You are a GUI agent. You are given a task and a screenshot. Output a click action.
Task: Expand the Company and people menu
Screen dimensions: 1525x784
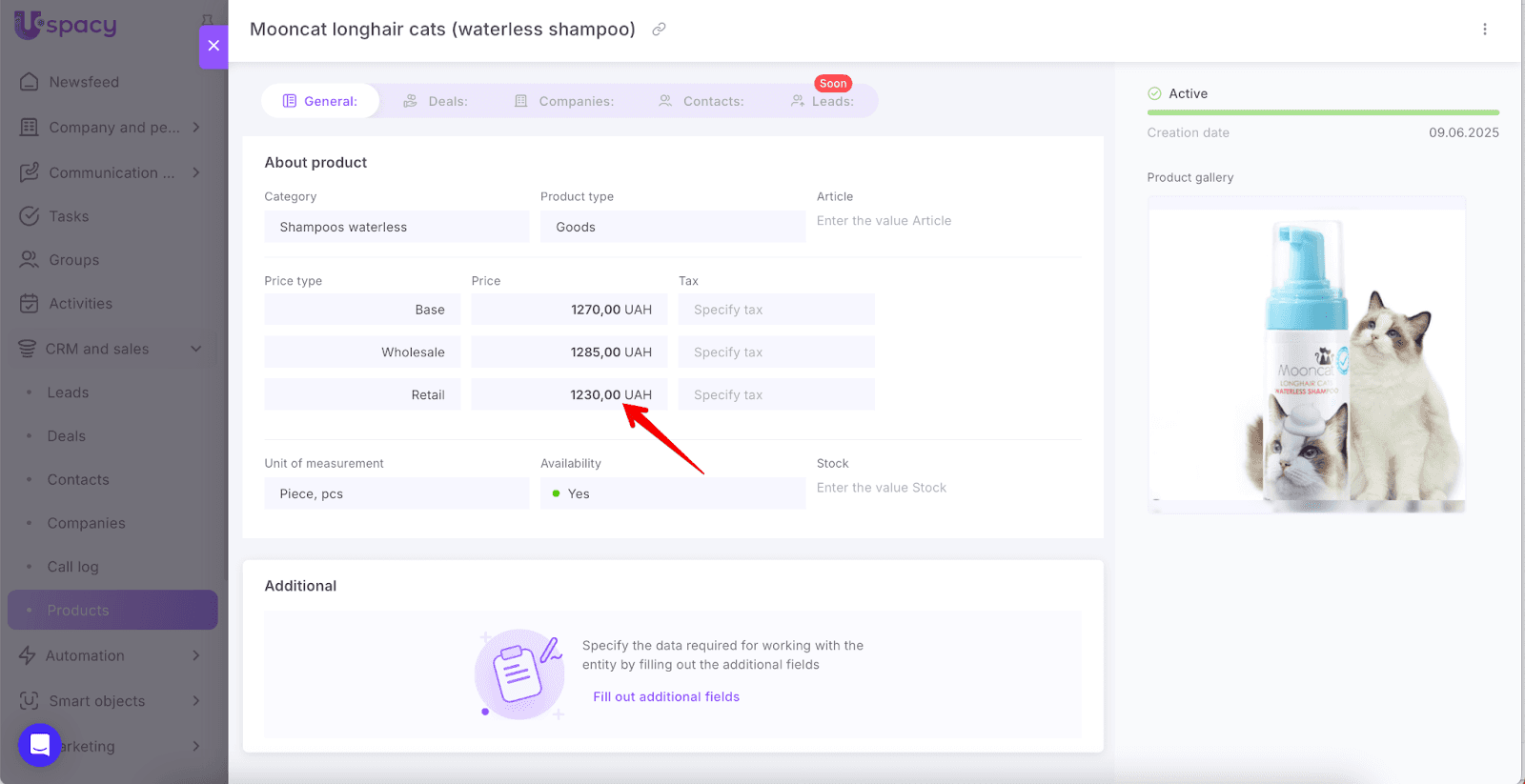pyautogui.click(x=195, y=128)
